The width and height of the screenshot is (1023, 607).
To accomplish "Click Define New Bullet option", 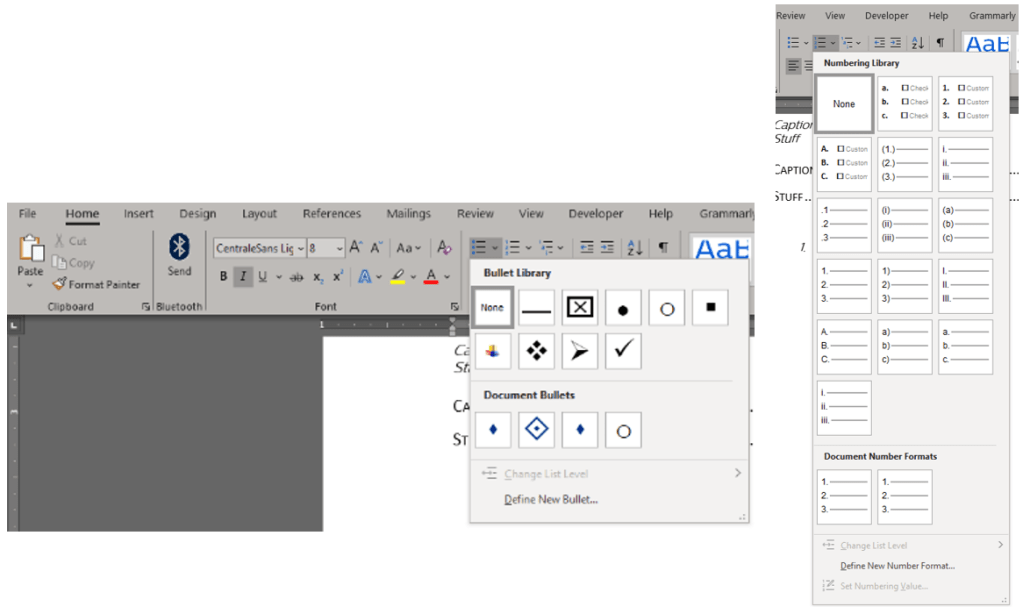I will point(551,500).
